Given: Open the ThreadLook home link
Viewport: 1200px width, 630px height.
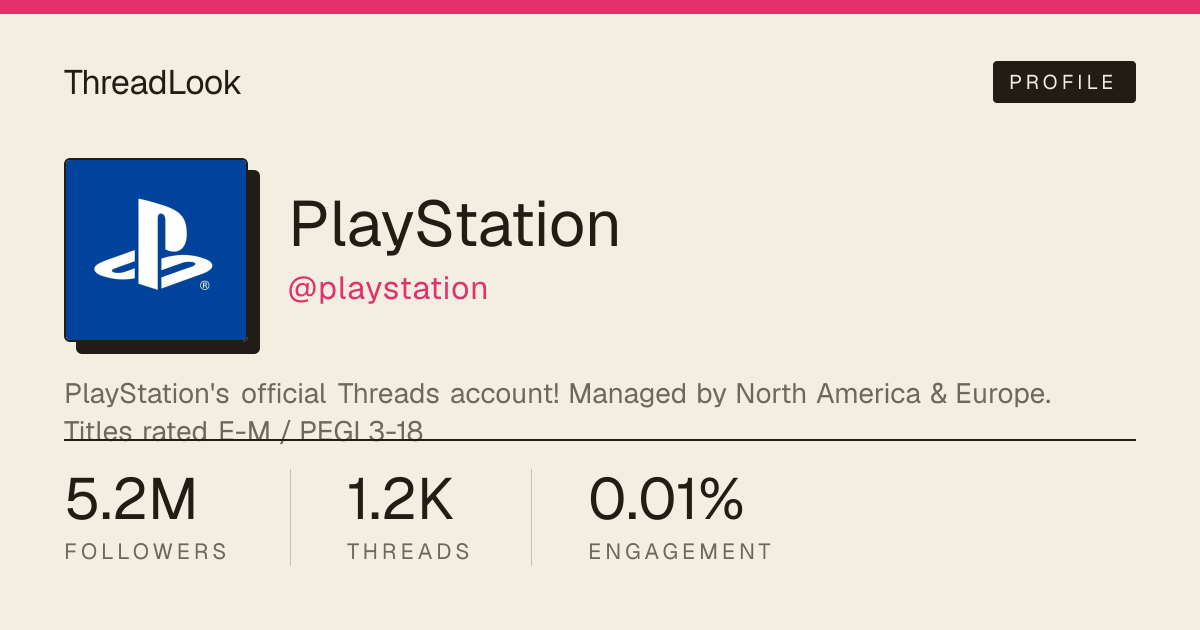Looking at the screenshot, I should click(x=152, y=83).
